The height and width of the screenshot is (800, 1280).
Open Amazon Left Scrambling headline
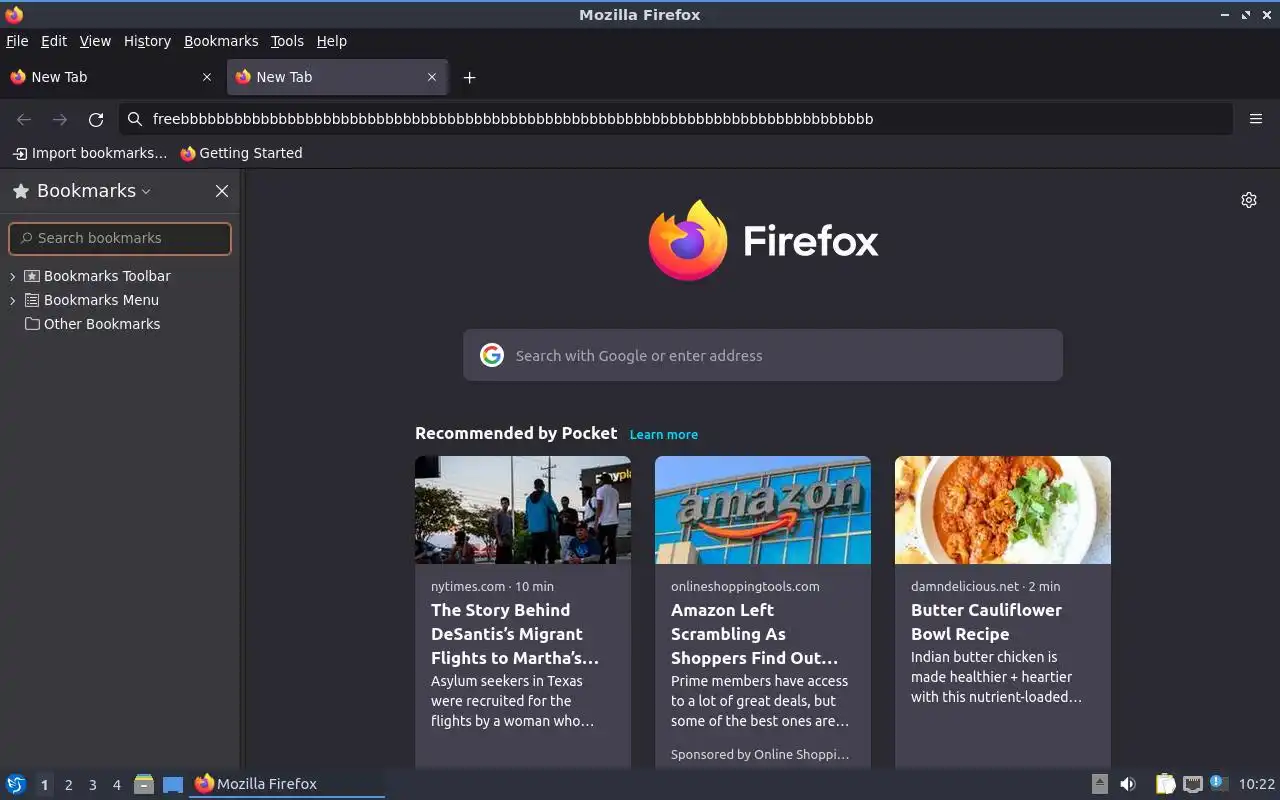pos(755,634)
